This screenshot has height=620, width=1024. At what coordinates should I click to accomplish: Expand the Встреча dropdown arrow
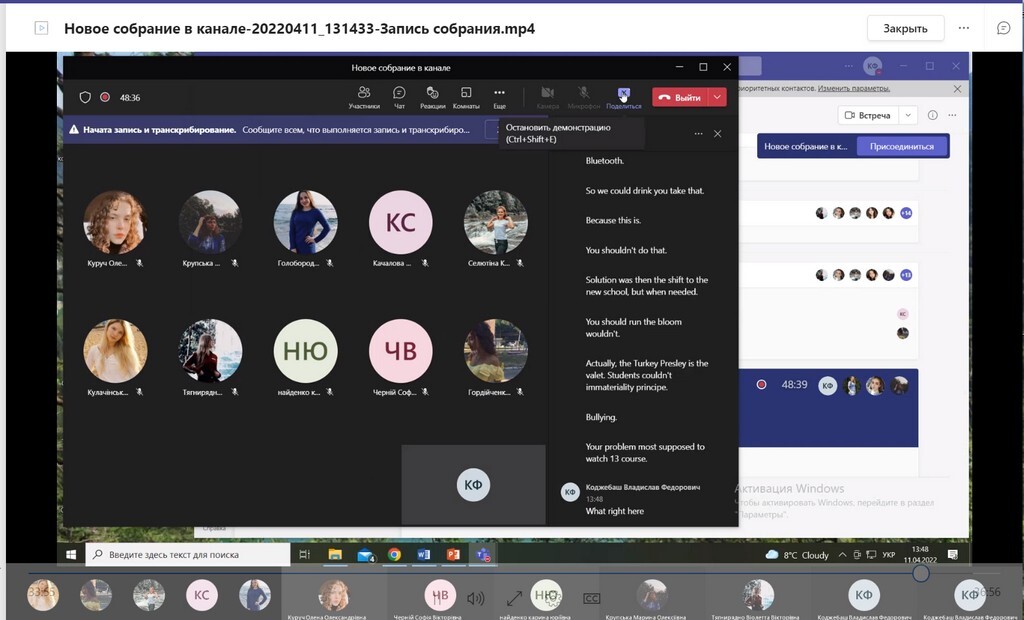(x=908, y=115)
